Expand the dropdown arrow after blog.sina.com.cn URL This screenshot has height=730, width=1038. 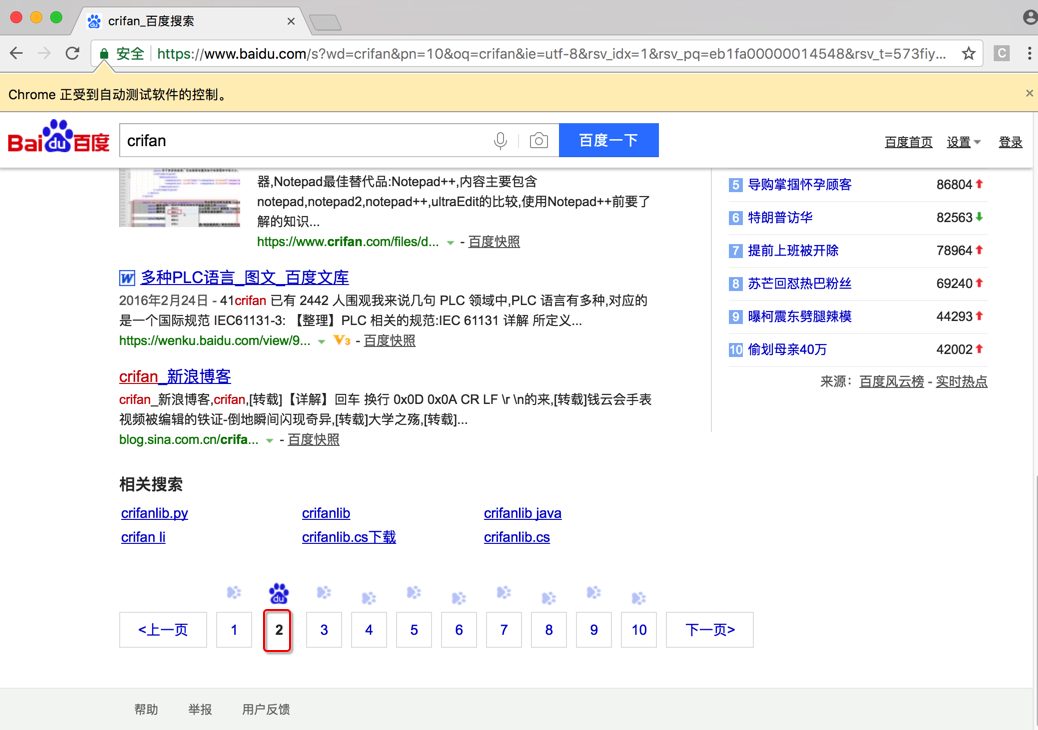click(x=269, y=441)
